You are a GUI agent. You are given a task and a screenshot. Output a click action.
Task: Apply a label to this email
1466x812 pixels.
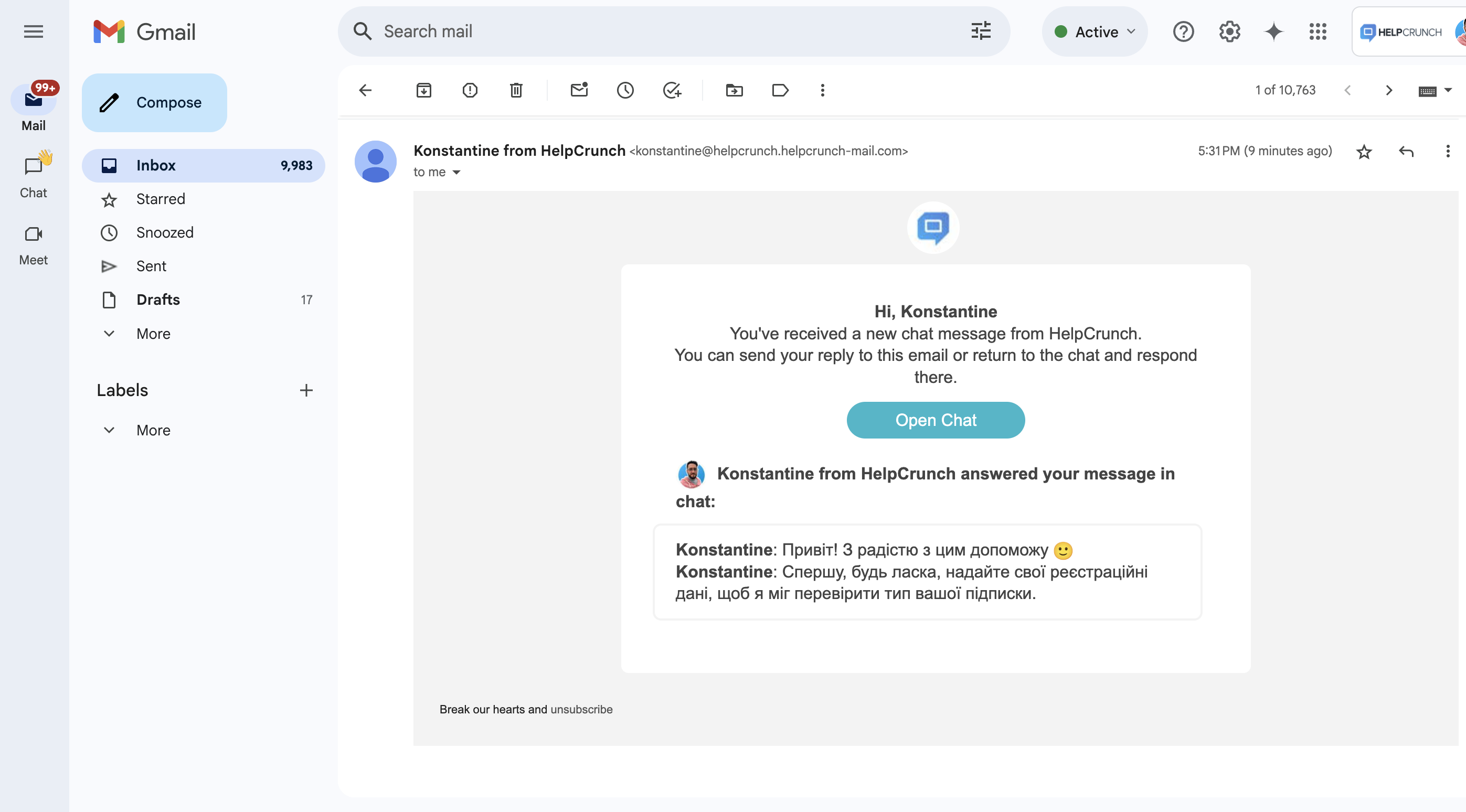780,90
